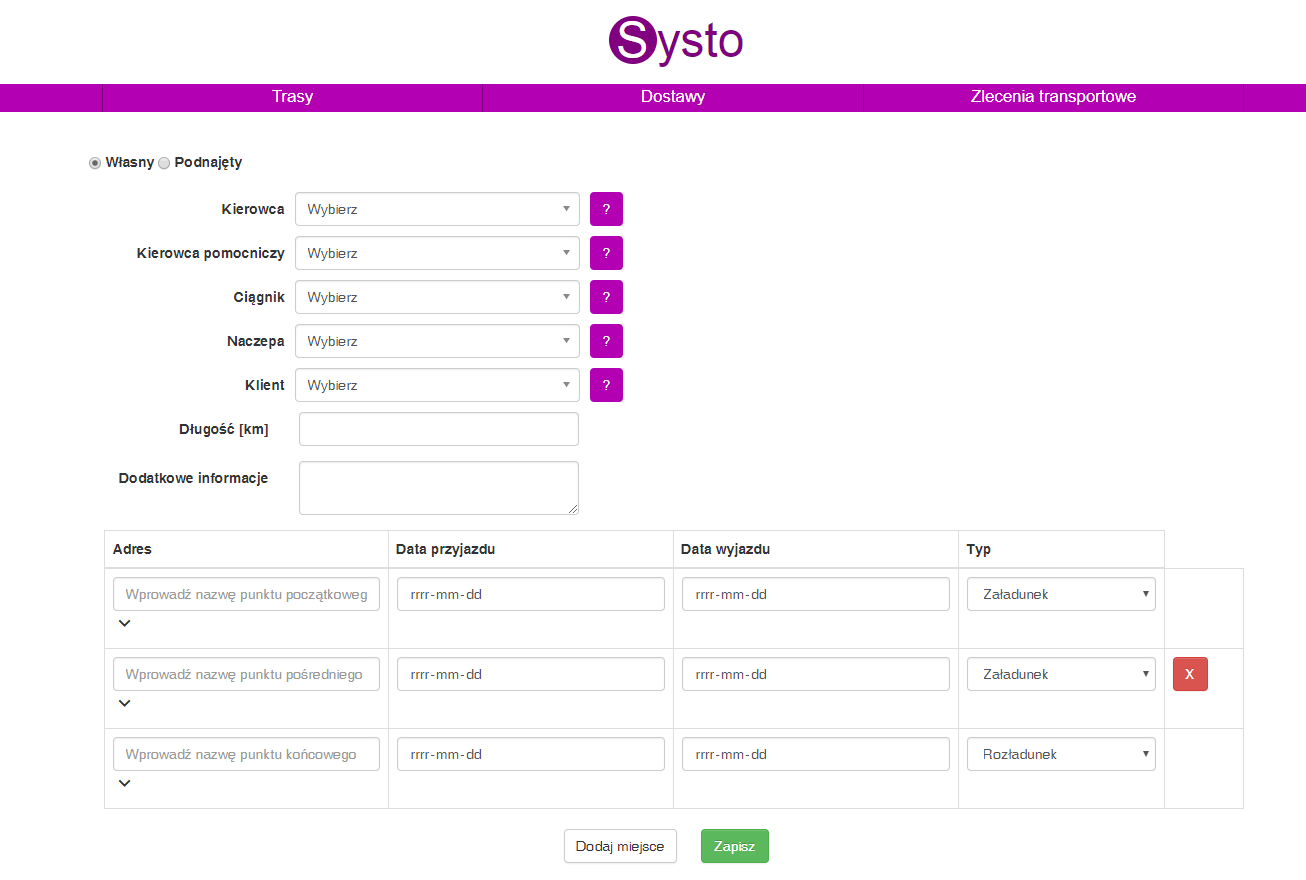The width and height of the screenshot is (1306, 880).
Task: Open the Zlecenia transportowe menu
Action: click(x=1052, y=98)
